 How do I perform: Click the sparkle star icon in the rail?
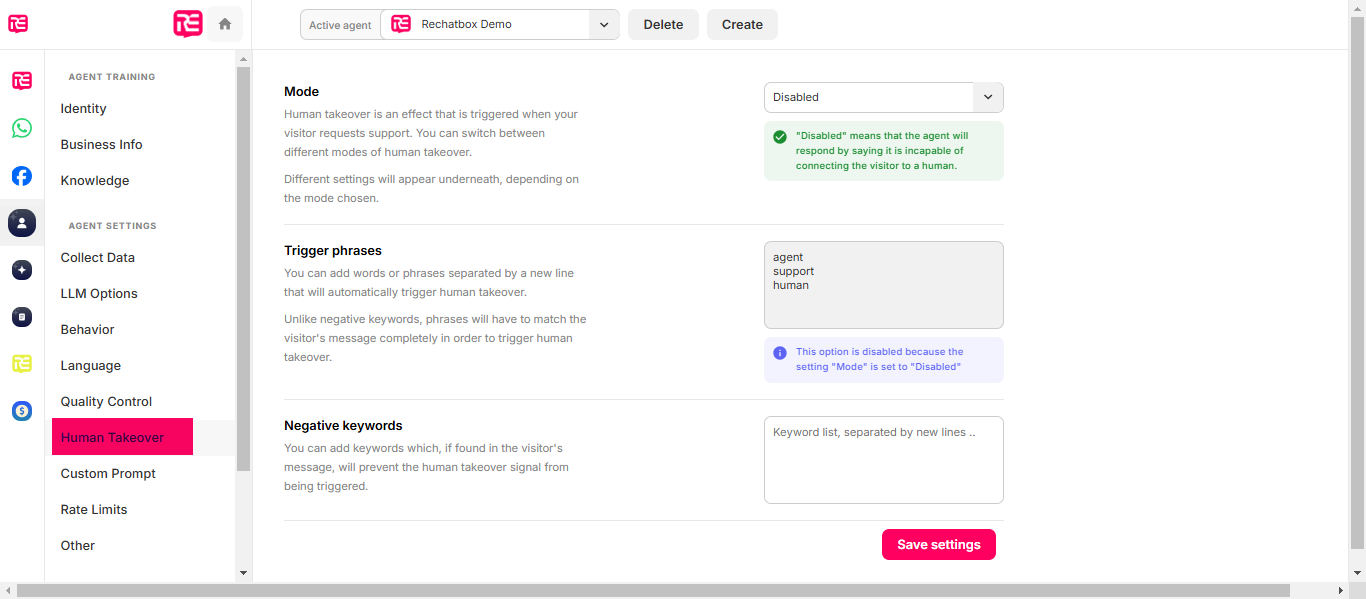[x=22, y=270]
